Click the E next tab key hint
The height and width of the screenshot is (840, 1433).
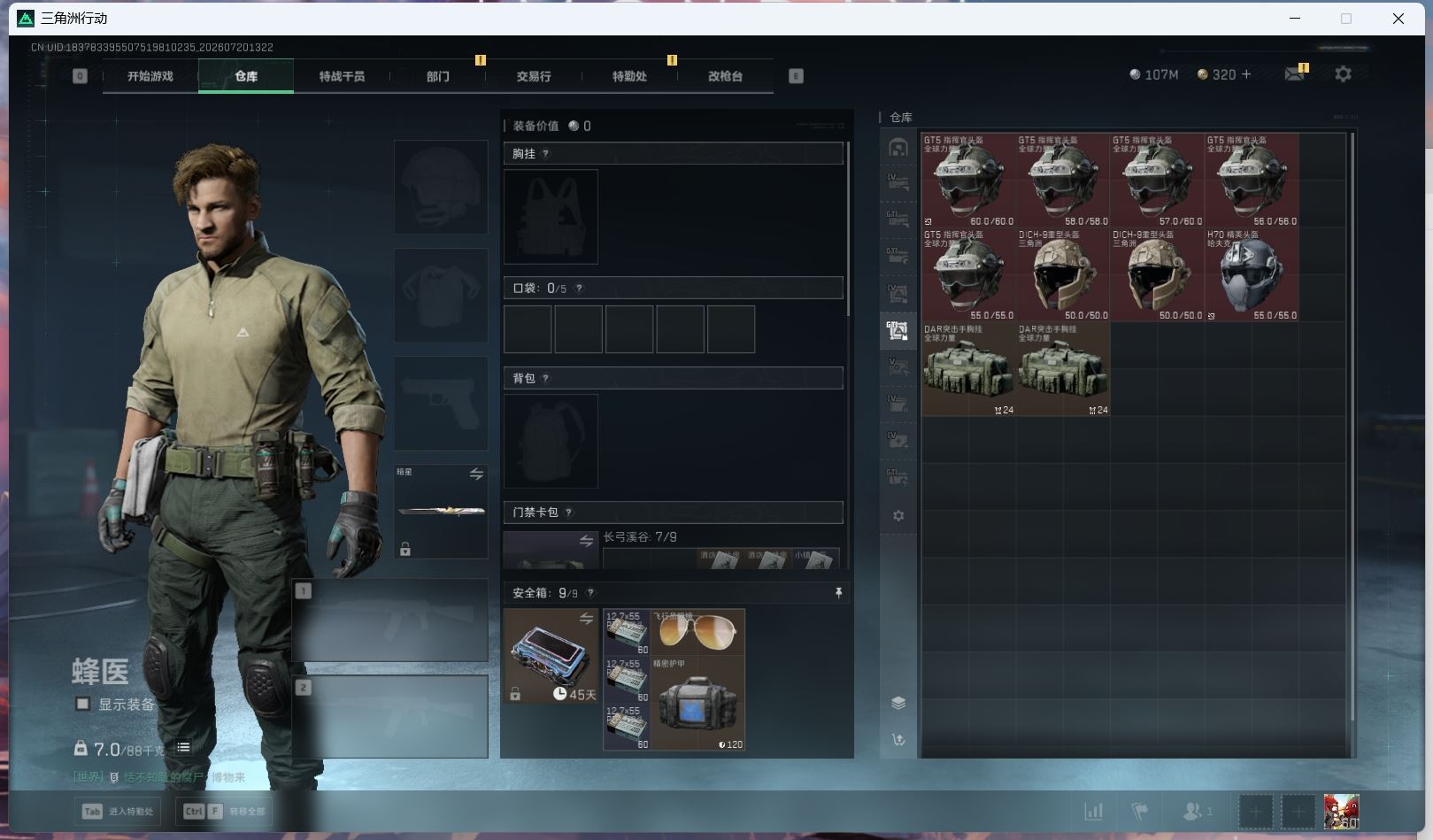coord(796,76)
